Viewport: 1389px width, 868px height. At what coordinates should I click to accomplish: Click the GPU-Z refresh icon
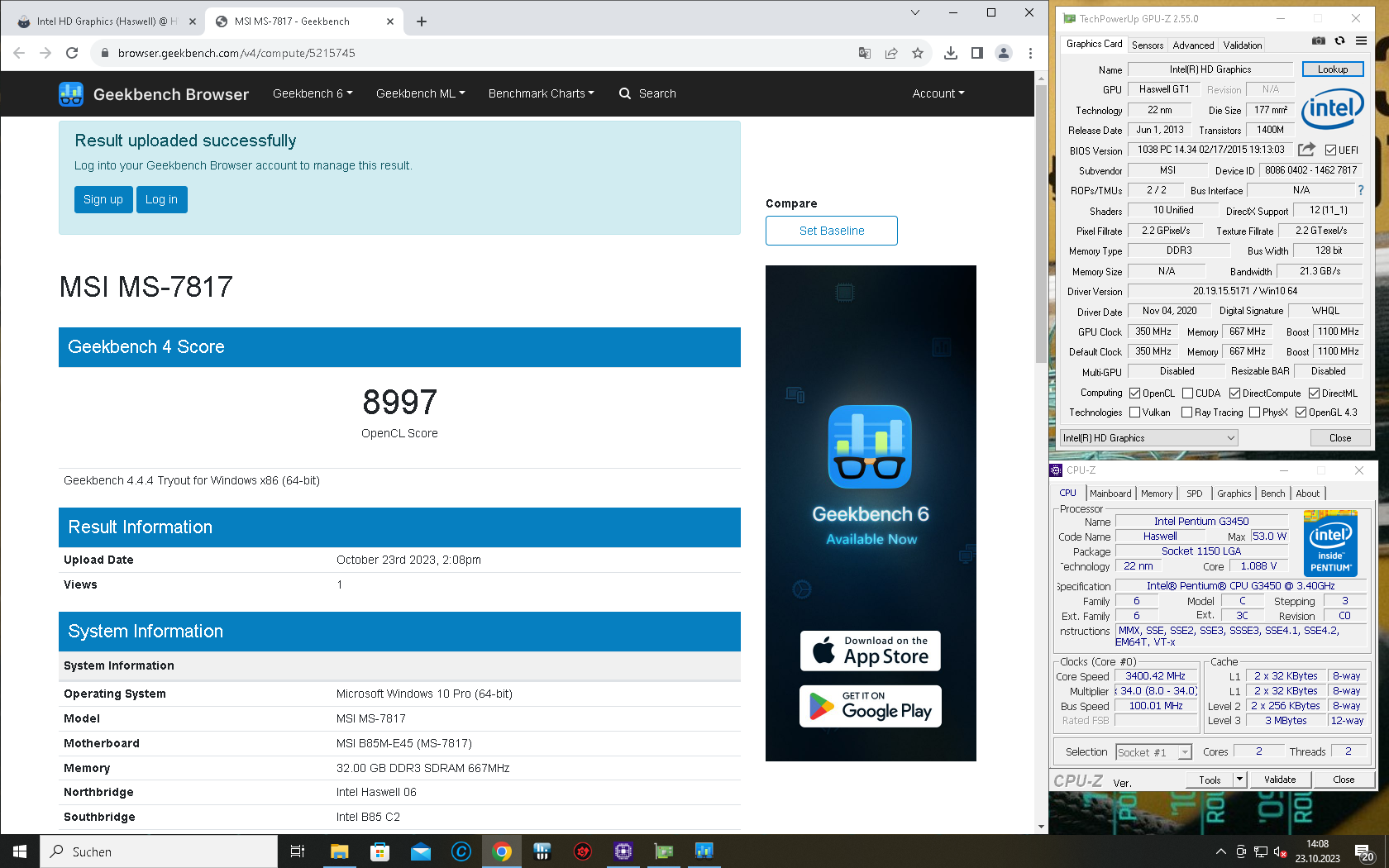point(1340,41)
